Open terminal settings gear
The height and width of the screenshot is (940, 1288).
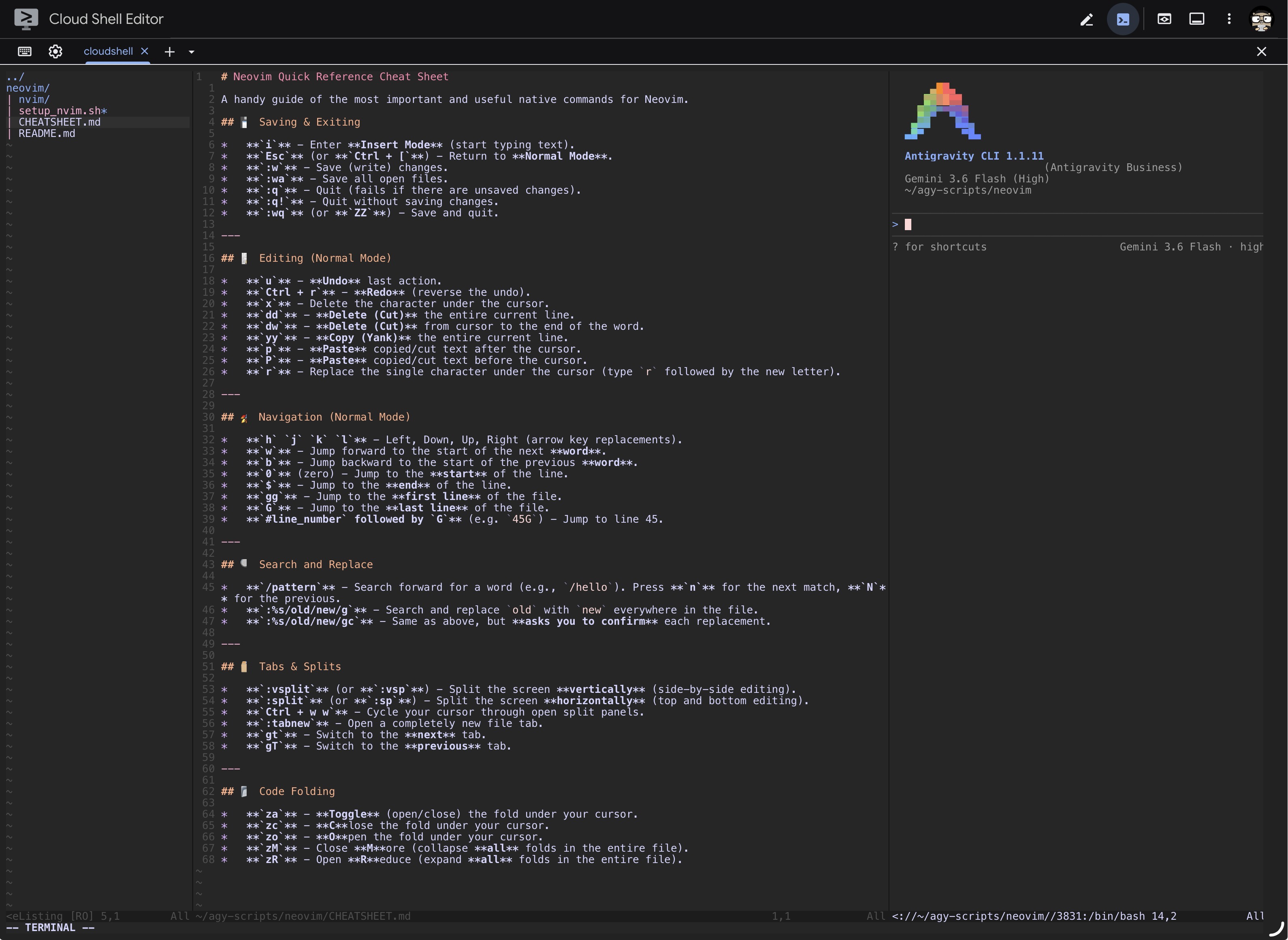[55, 51]
